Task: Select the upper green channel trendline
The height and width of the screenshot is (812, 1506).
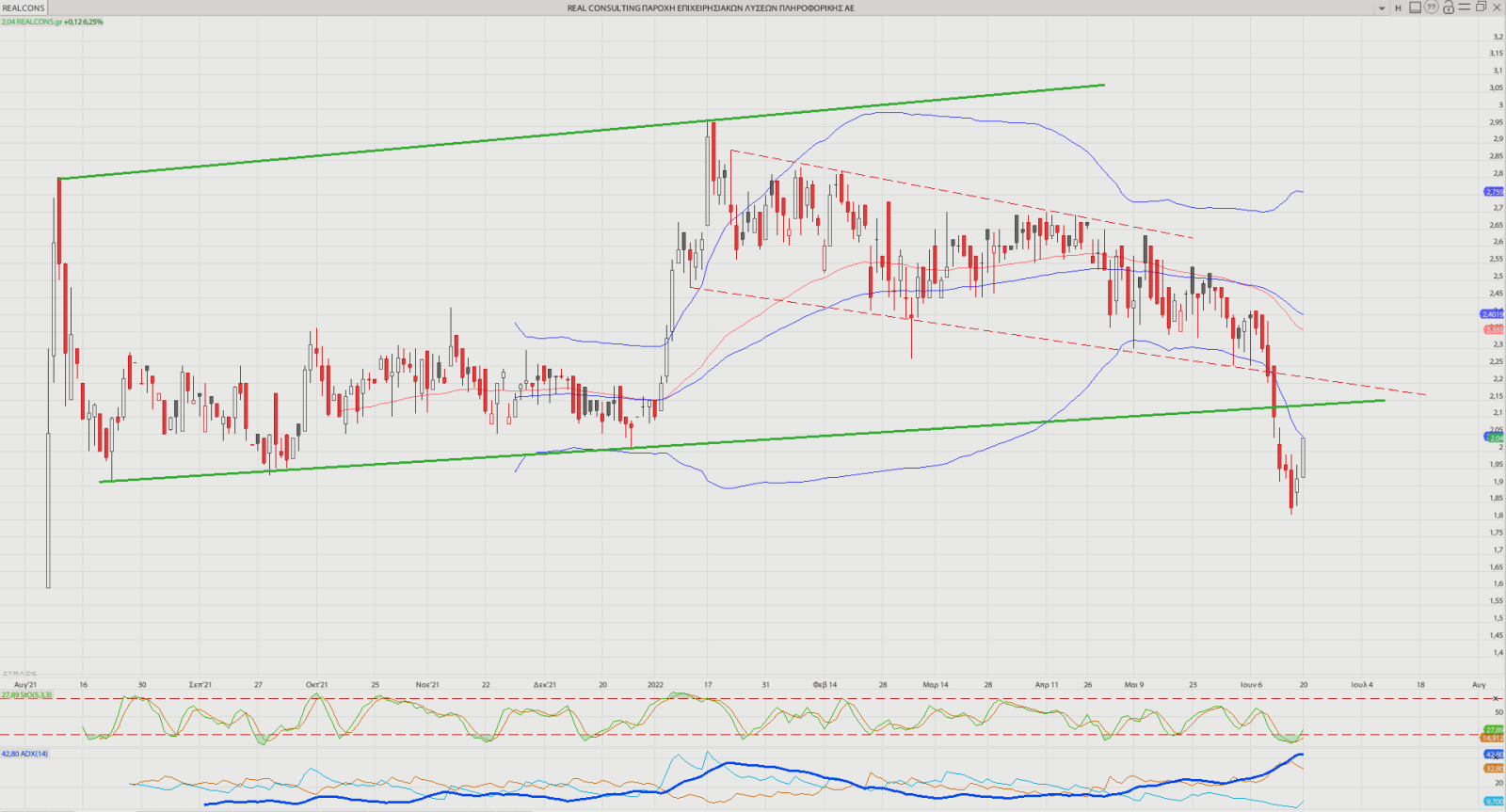Action: 581,132
